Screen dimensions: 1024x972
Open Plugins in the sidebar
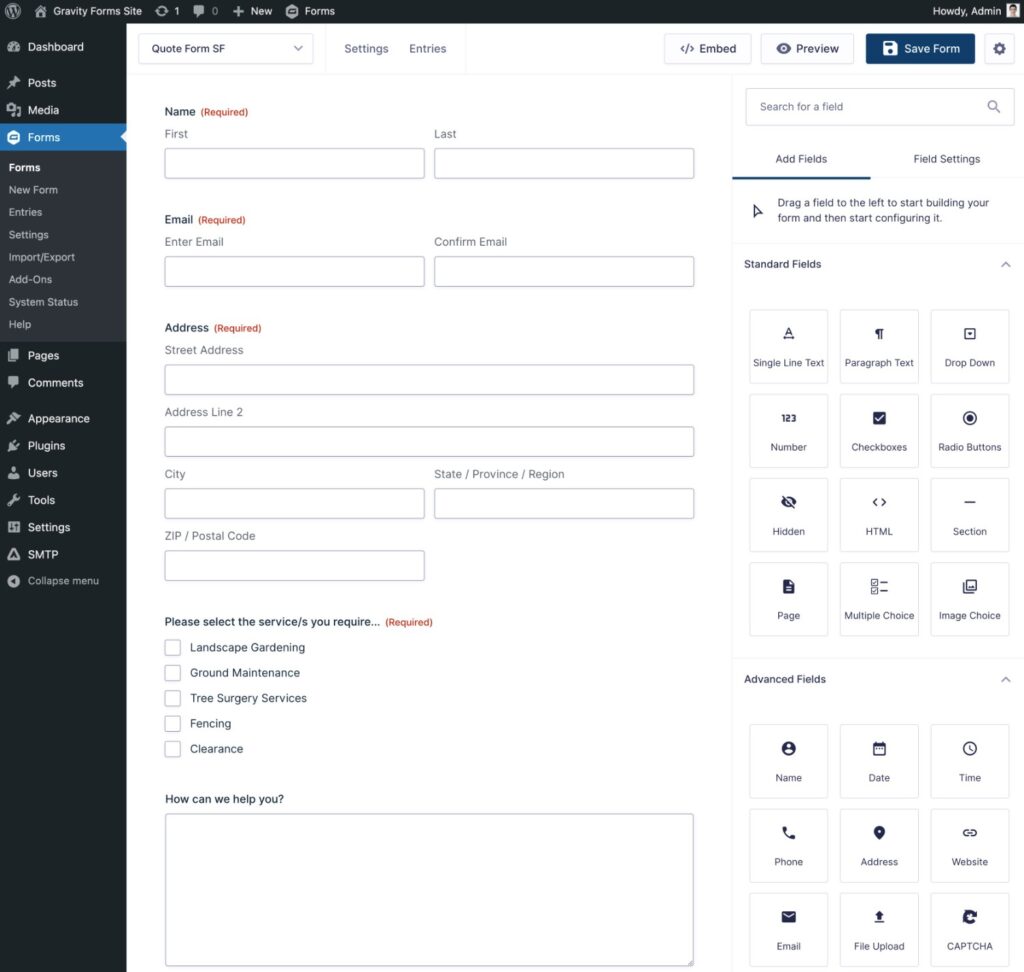click(63, 446)
